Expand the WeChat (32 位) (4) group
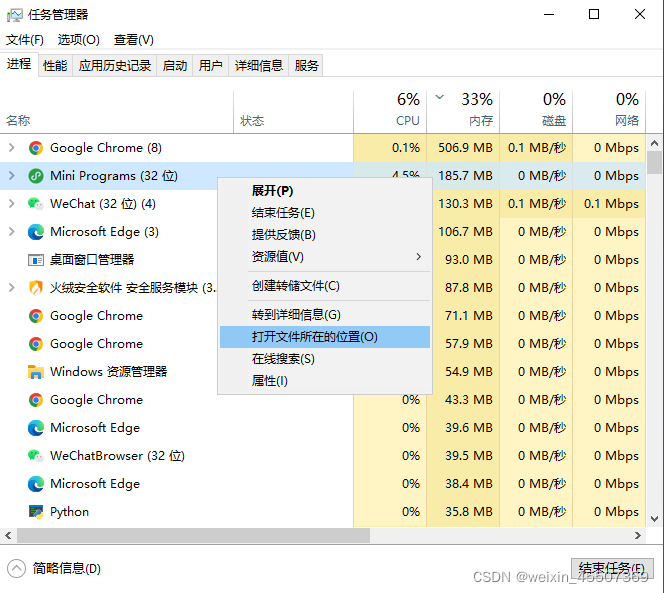The height and width of the screenshot is (593, 664). click(12, 204)
